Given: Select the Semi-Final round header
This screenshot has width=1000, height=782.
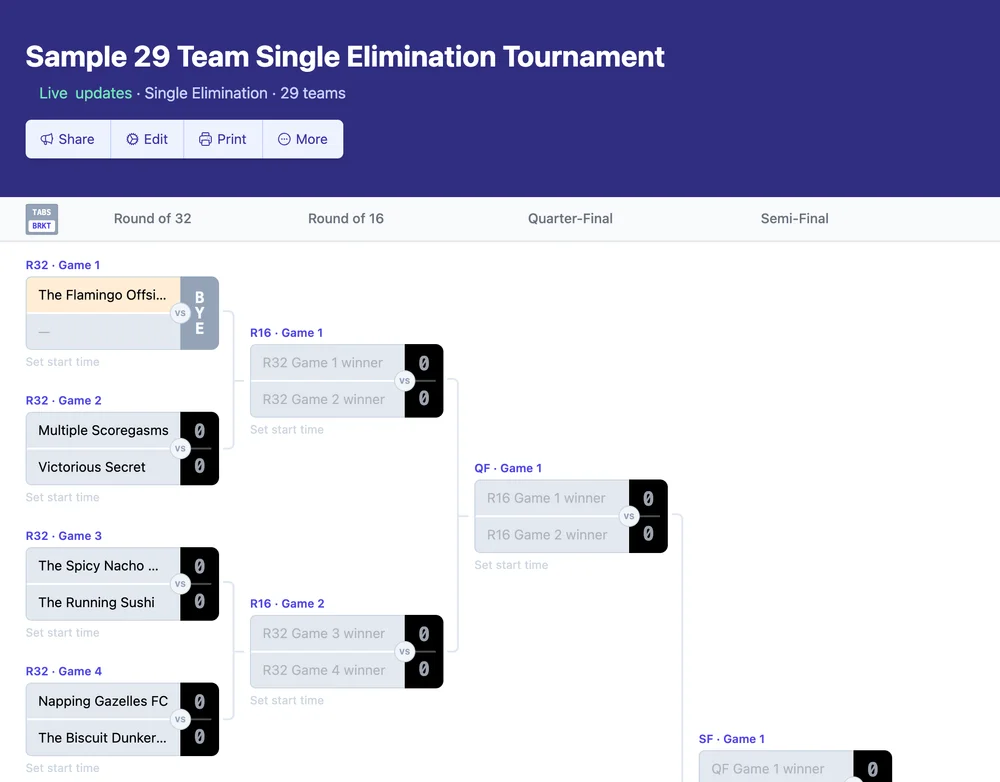Looking at the screenshot, I should click(x=793, y=218).
